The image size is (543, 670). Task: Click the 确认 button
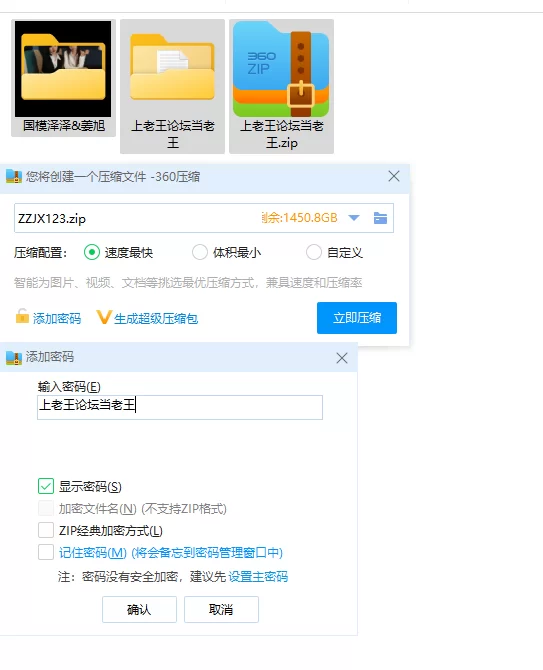pos(139,609)
